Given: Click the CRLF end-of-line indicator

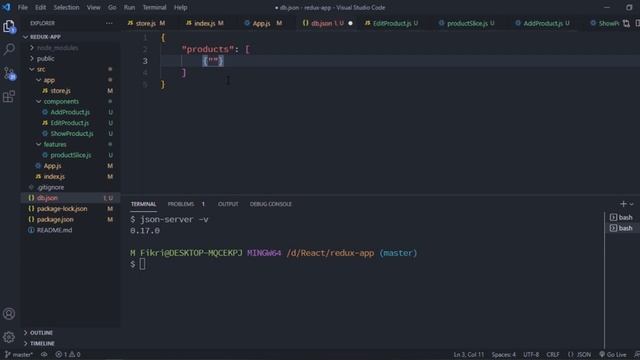Looking at the screenshot, I should pyautogui.click(x=553, y=355).
